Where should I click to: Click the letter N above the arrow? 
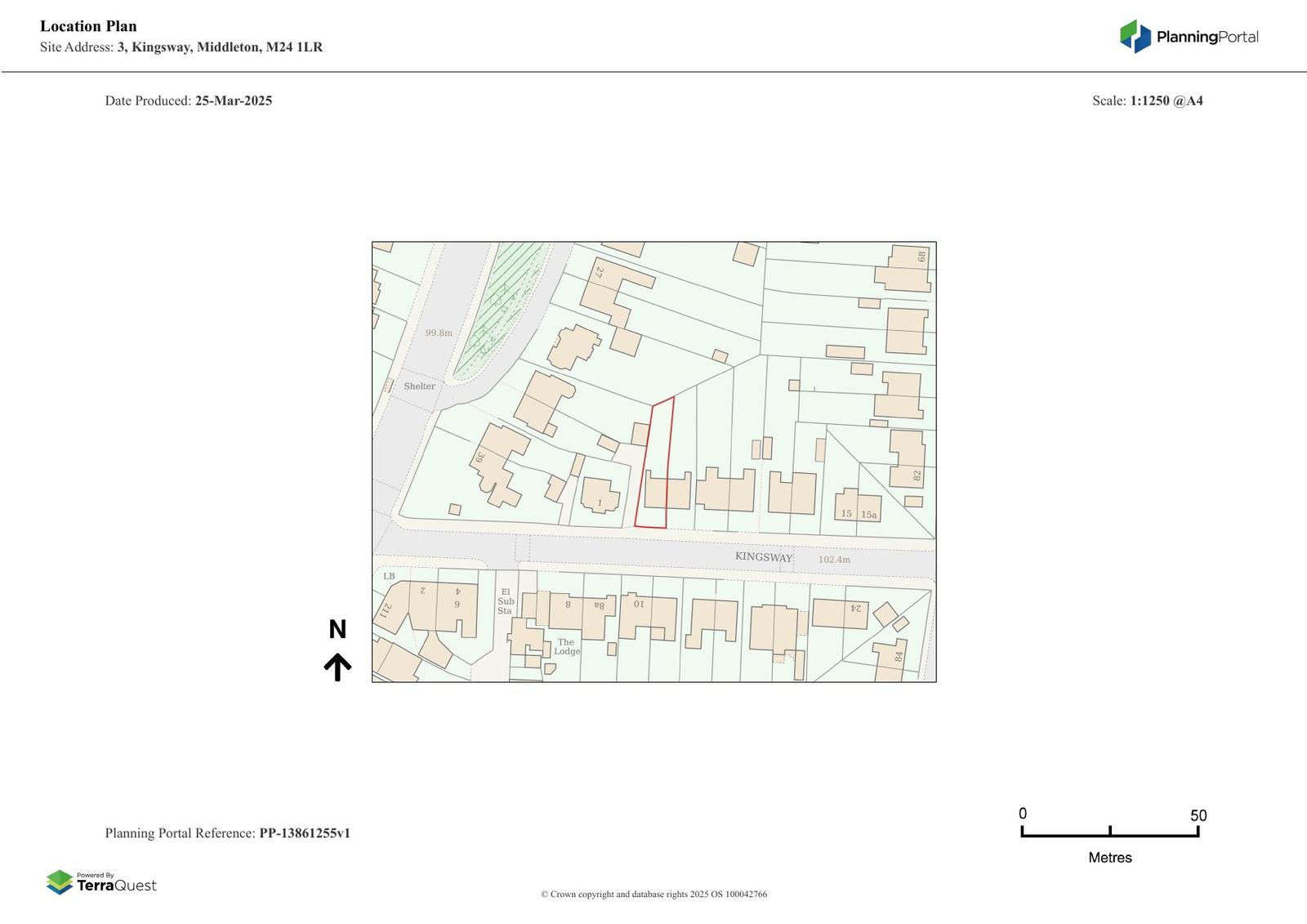point(337,630)
